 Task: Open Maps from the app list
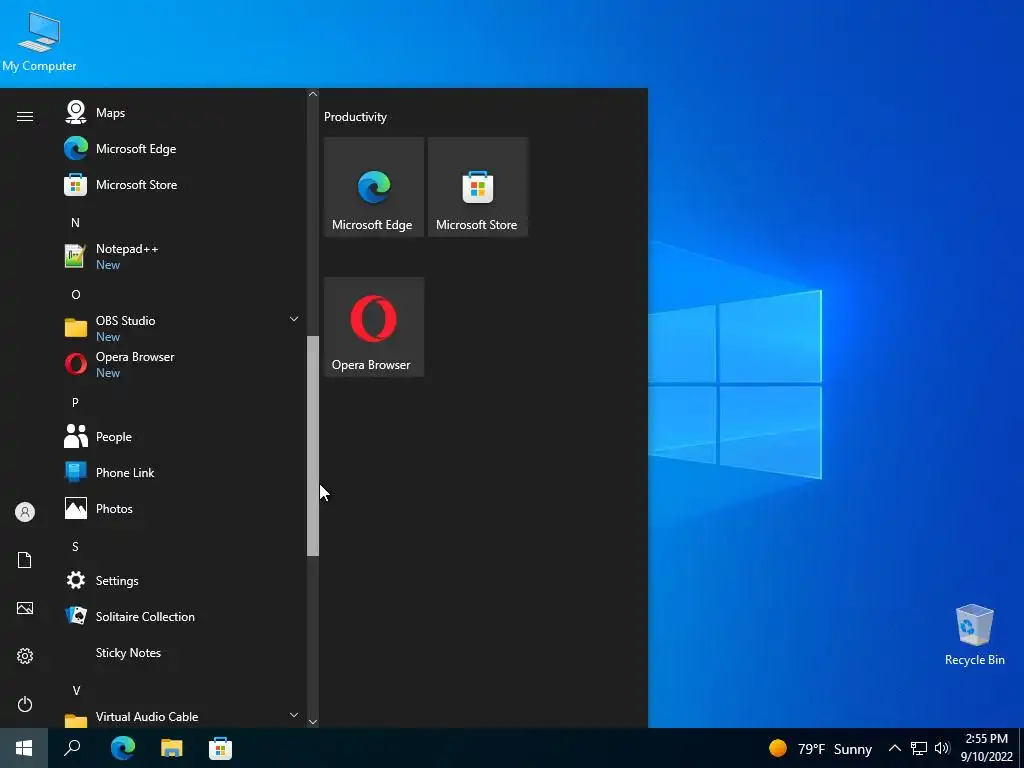coord(183,113)
